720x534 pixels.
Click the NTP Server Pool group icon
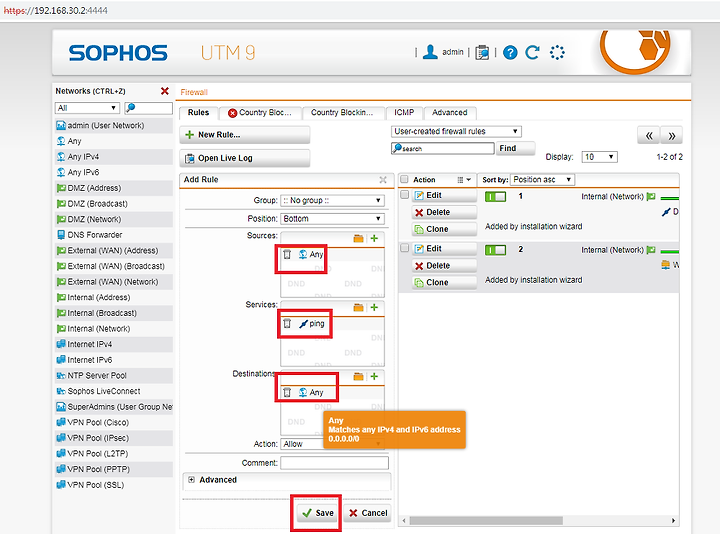point(61,376)
